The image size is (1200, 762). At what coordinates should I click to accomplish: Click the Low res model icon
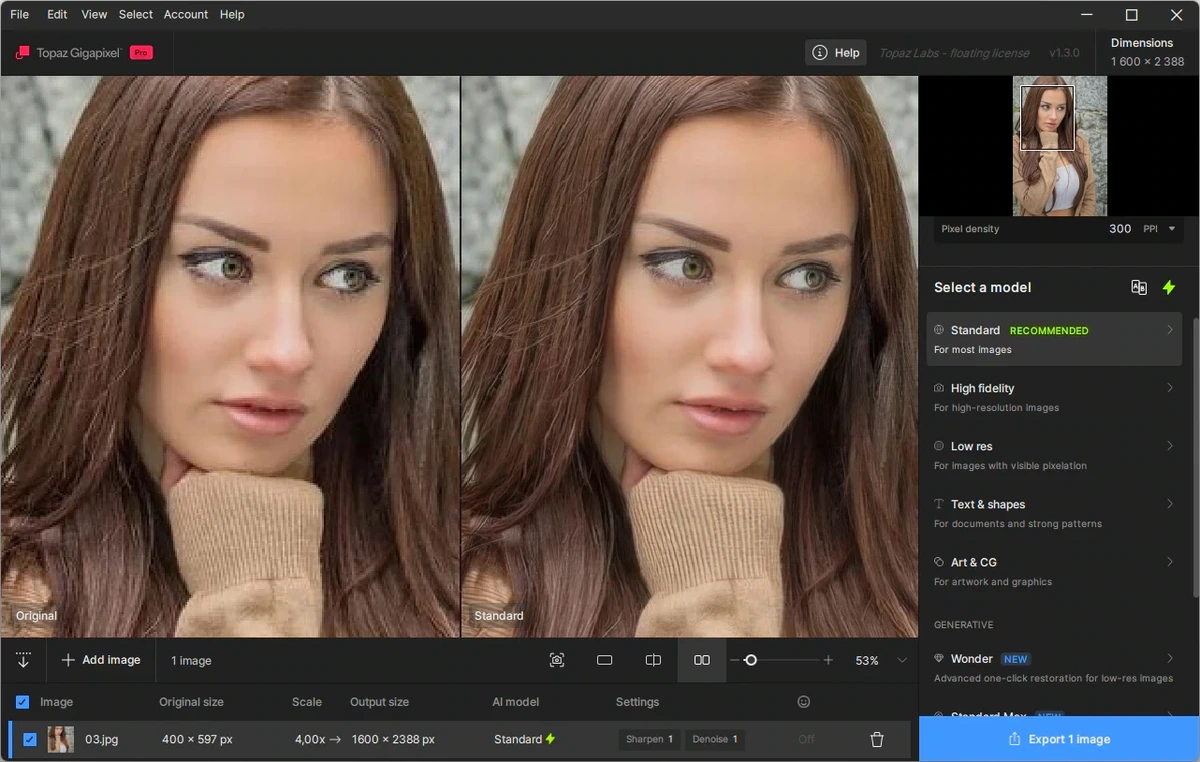tap(939, 446)
